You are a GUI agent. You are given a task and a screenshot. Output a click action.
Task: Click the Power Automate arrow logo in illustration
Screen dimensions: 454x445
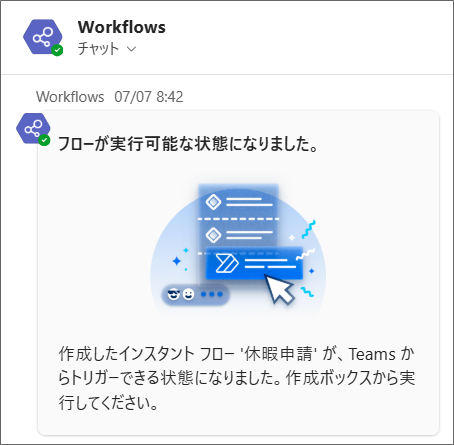(227, 263)
